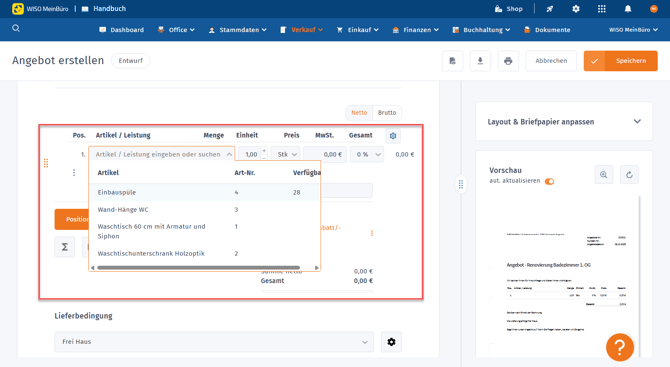Download the offer with download icon
Image resolution: width=670 pixels, height=367 pixels.
480,61
